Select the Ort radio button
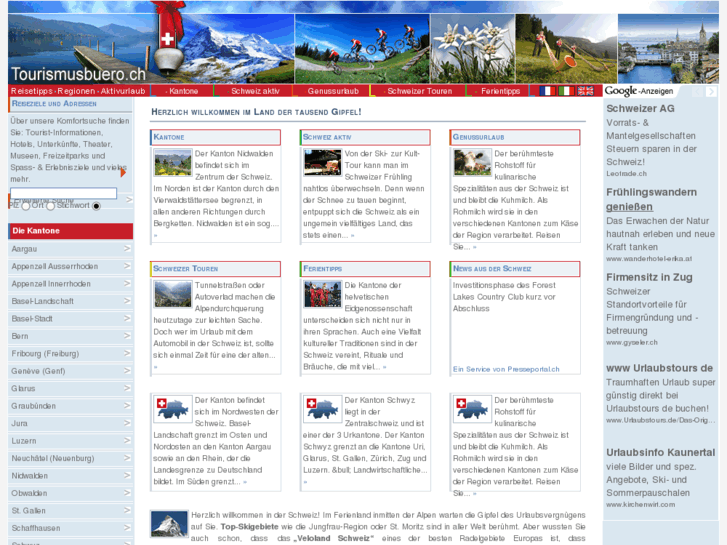This screenshot has width=727, height=545. (x=51, y=206)
